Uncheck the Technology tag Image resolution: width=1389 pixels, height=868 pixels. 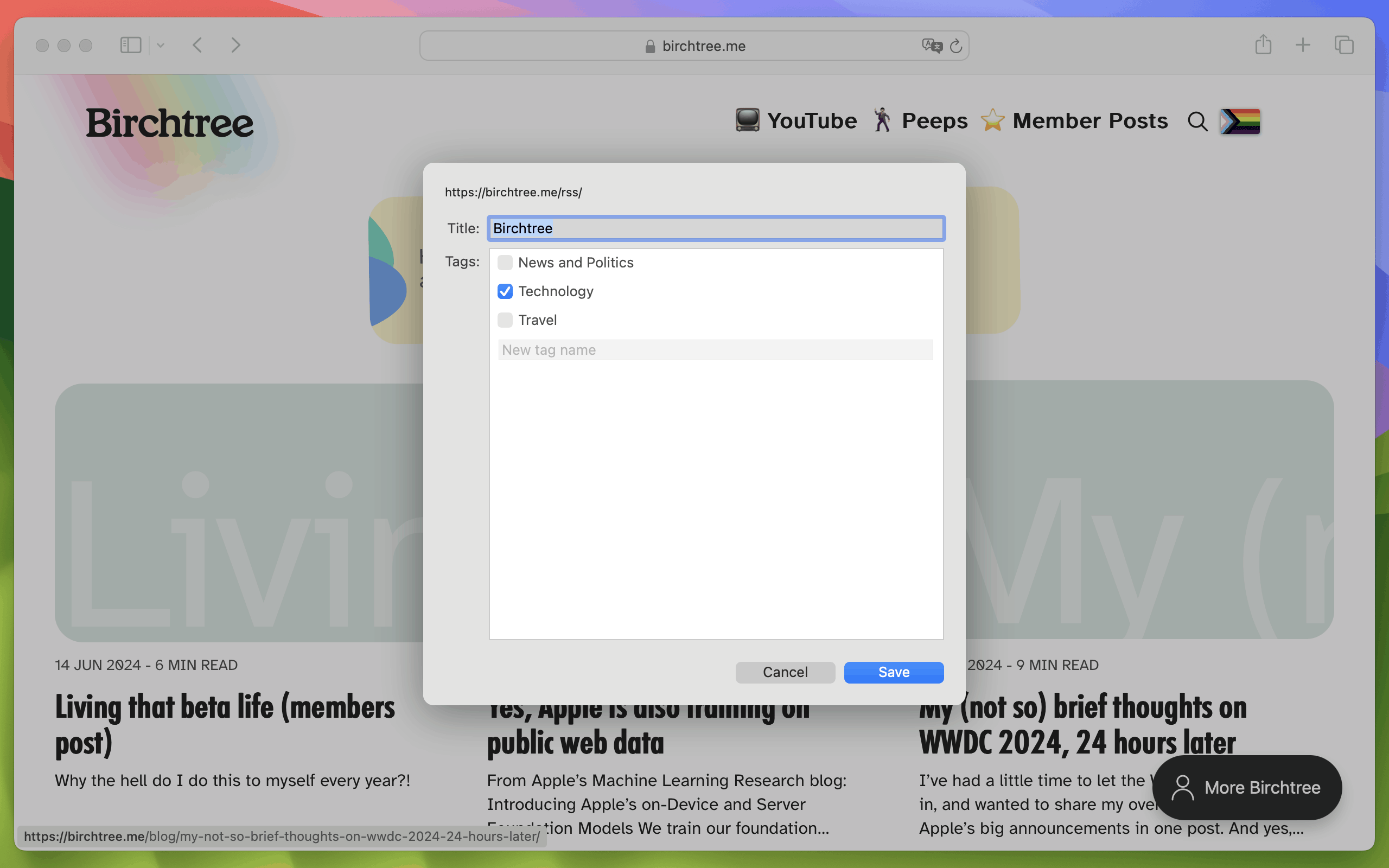505,291
